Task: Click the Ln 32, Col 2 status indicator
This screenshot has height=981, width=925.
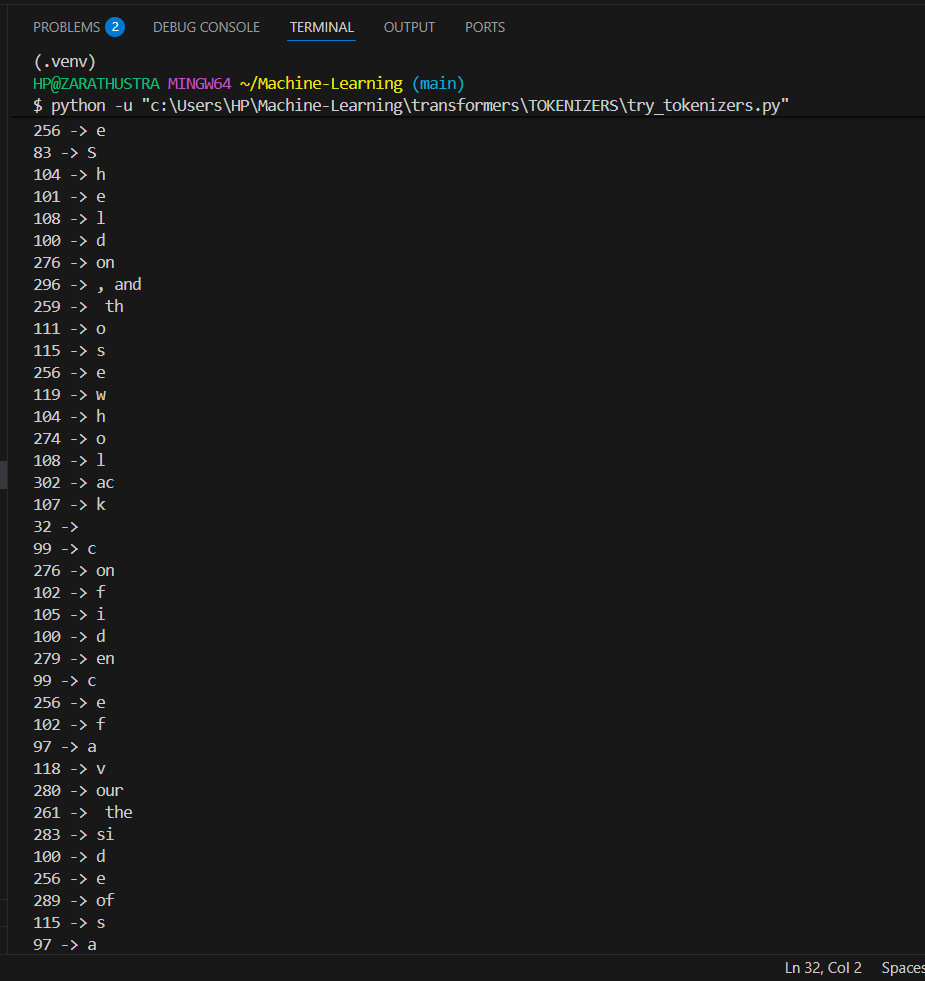Action: pos(823,968)
